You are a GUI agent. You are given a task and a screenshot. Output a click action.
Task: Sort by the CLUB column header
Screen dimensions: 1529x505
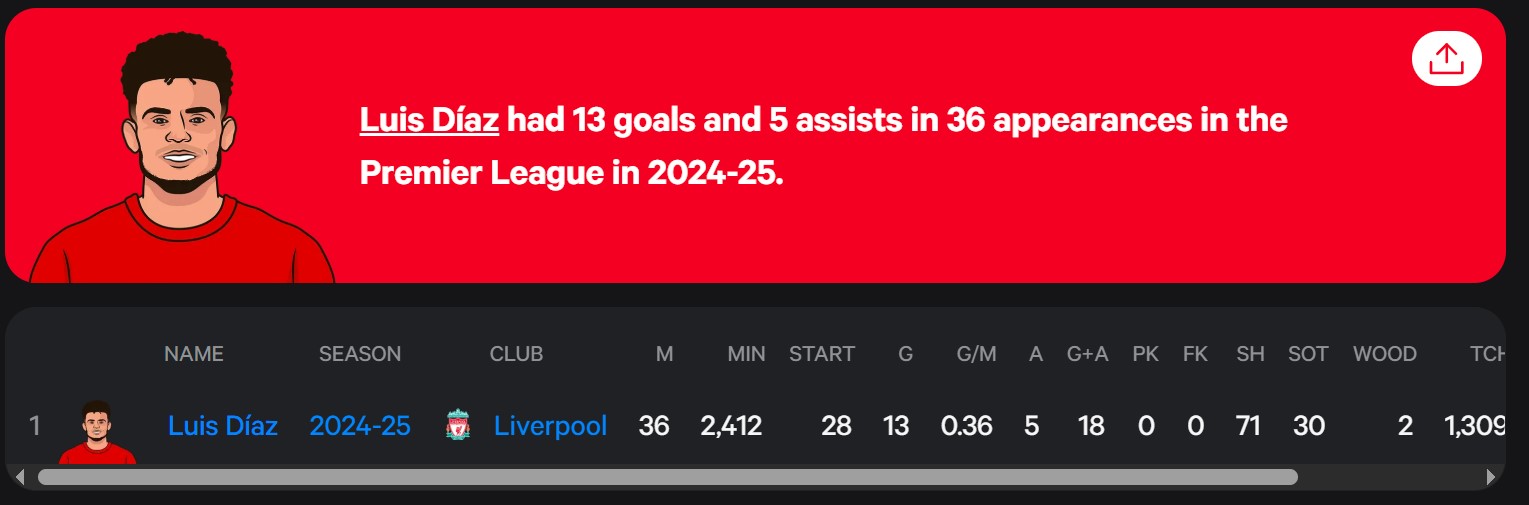click(x=516, y=354)
